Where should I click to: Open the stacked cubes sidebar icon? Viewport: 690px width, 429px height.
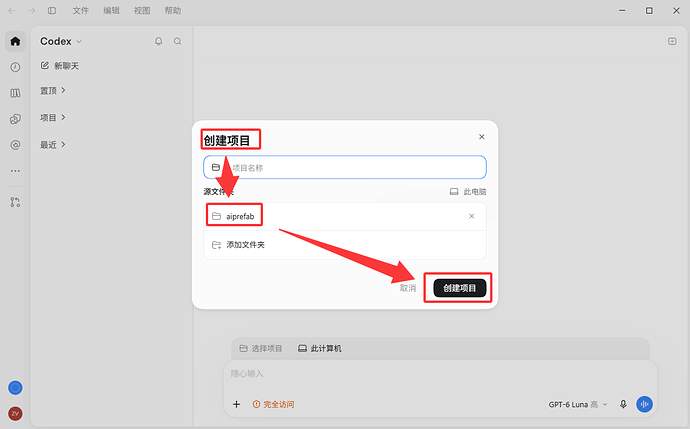15,119
